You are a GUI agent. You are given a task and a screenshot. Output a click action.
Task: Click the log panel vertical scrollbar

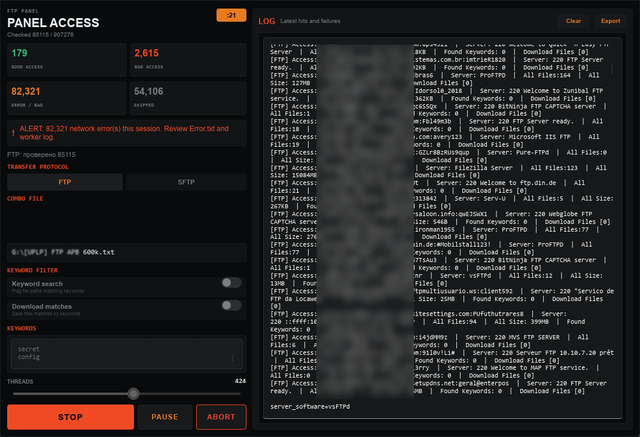611,69
